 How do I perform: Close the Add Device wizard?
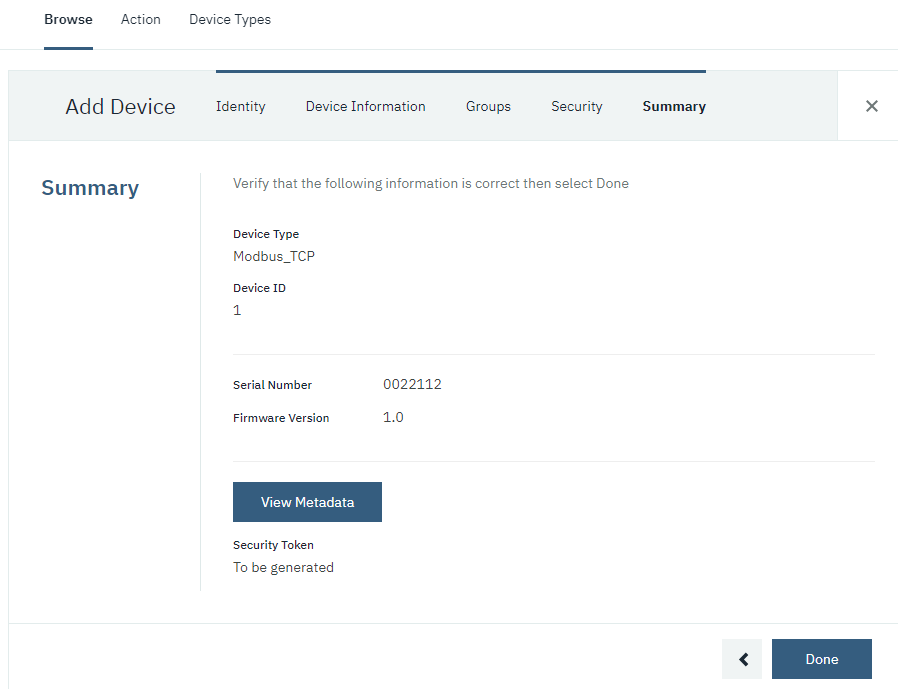(871, 105)
